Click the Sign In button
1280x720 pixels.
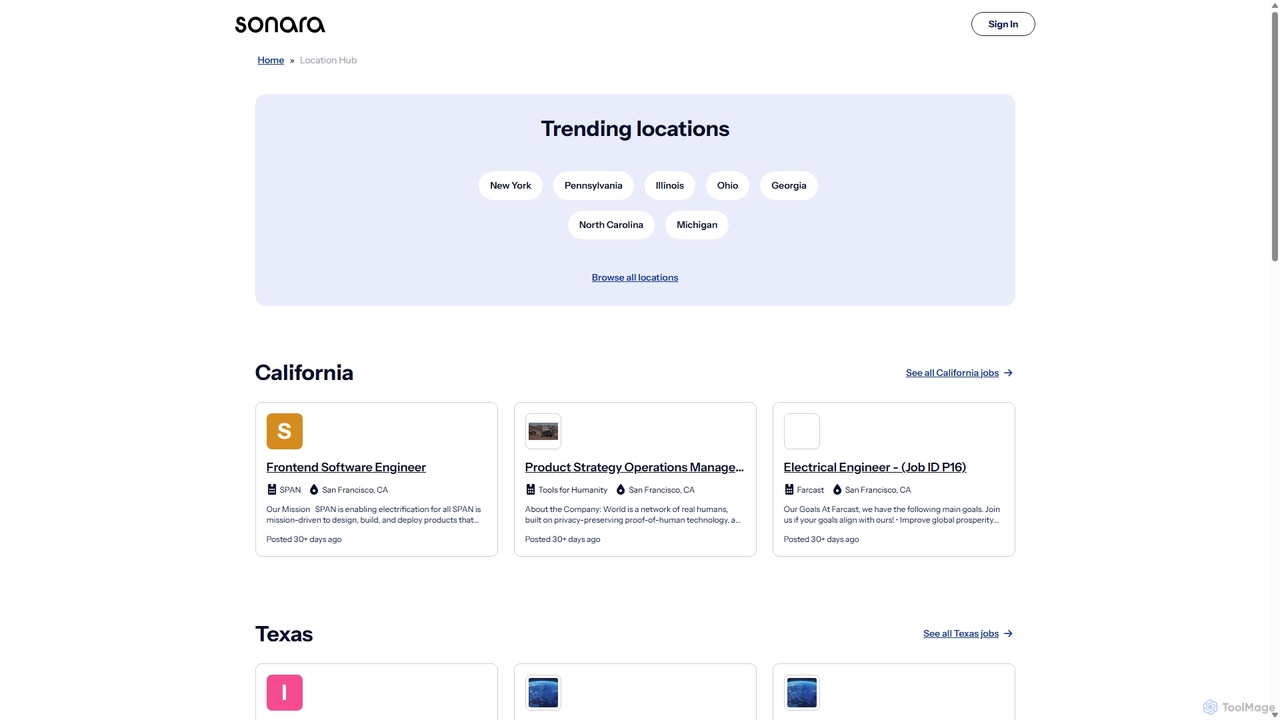1003,24
